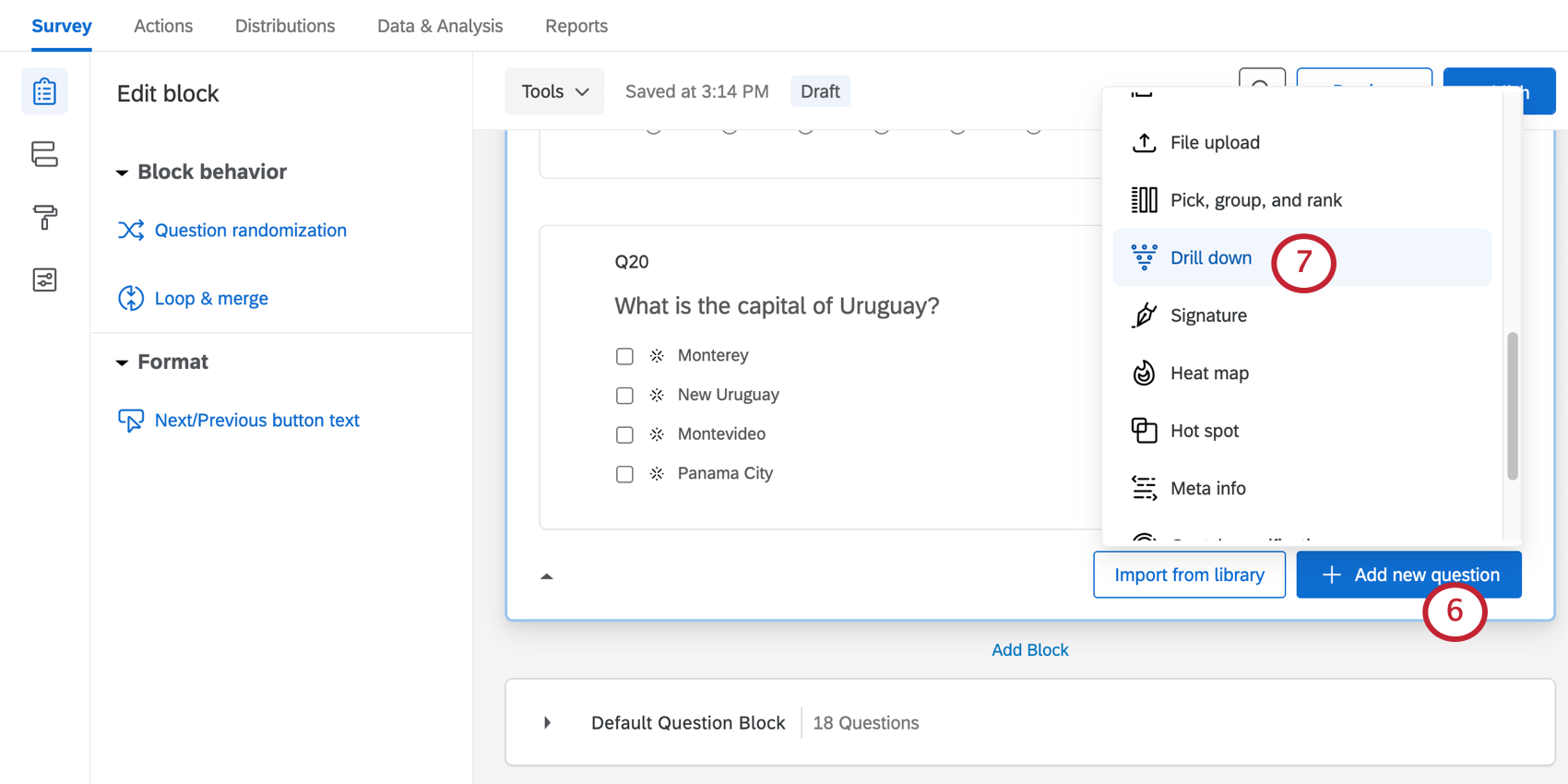Click the Add Block link
The height and width of the screenshot is (784, 1568).
coord(1029,650)
